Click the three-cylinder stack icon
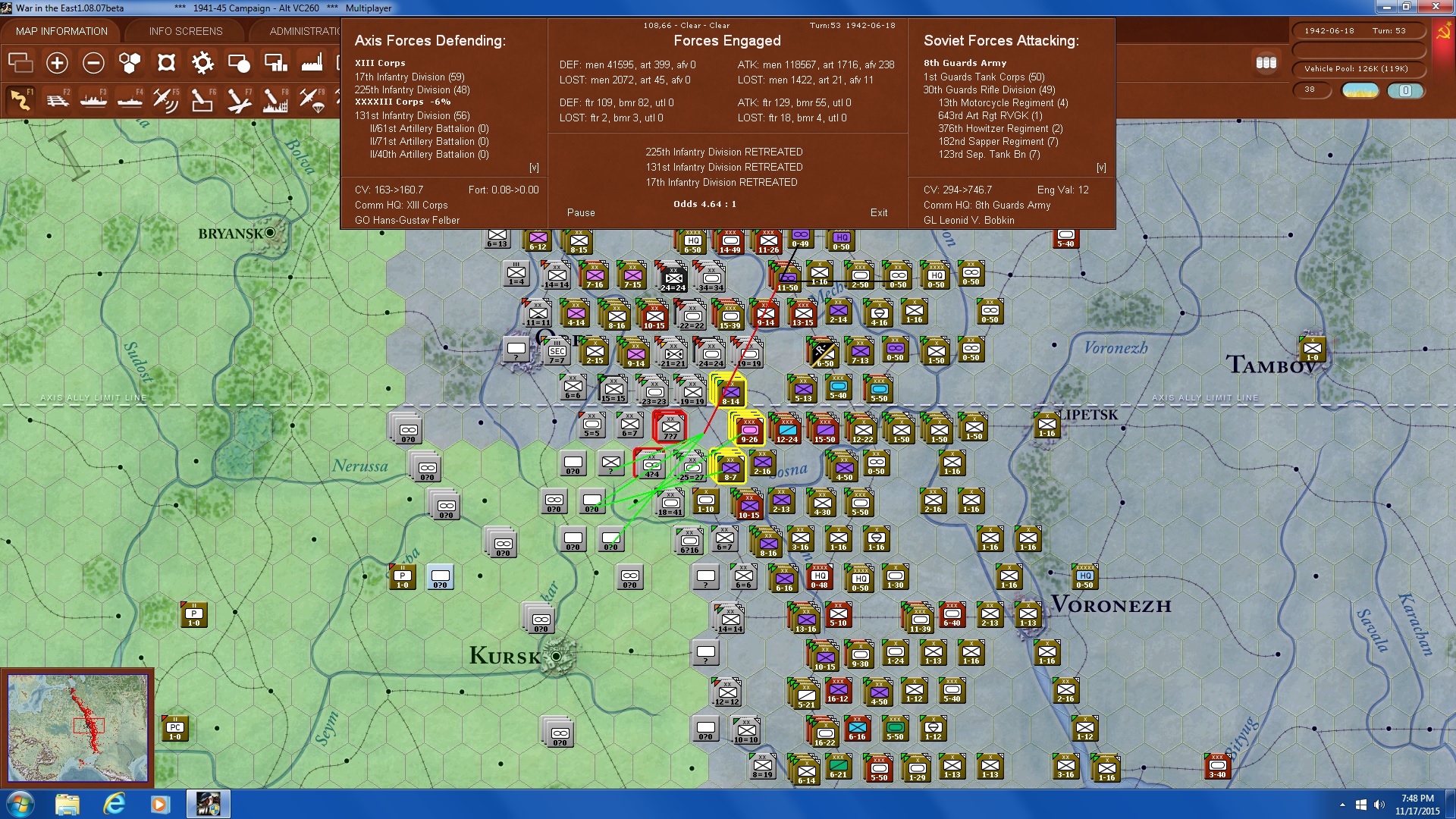Screen dimensions: 1456x819 pos(1266,63)
